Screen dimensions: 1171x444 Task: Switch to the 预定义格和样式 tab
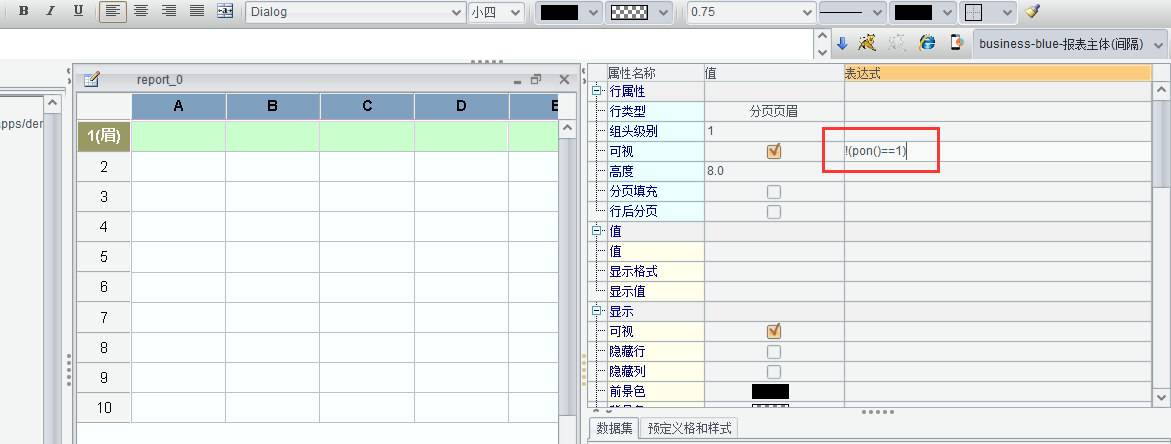[689, 428]
